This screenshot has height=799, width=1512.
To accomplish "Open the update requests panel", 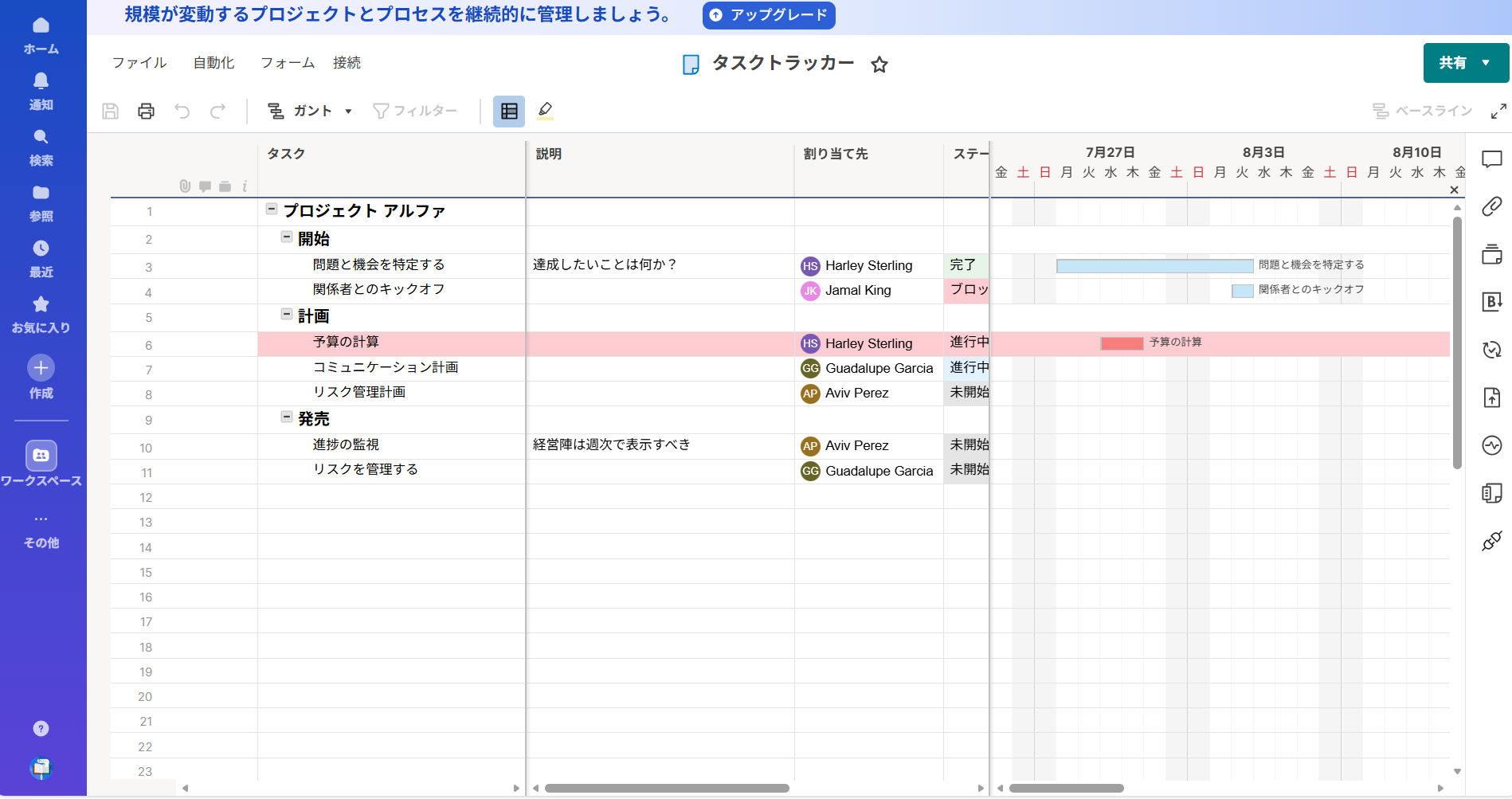I will (1494, 350).
